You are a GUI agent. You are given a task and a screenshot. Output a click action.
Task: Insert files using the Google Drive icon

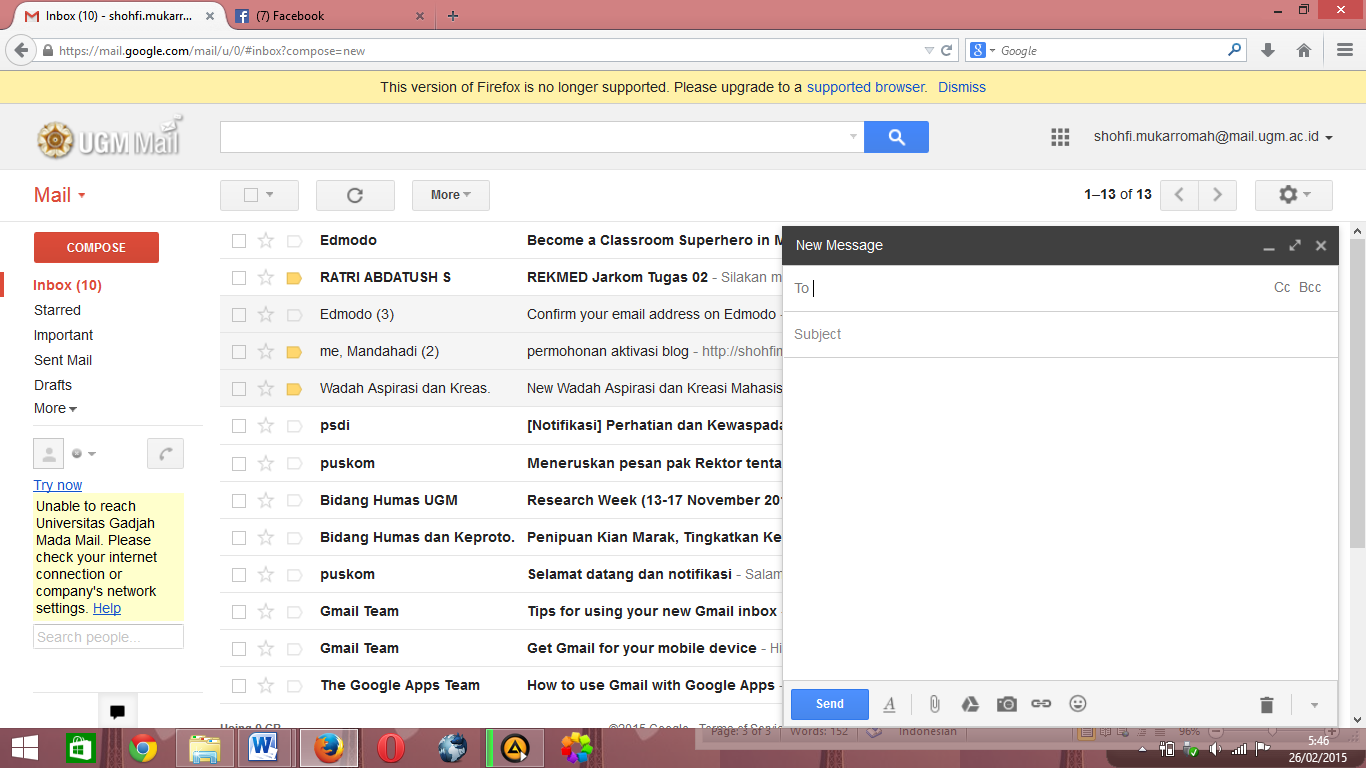[970, 704]
